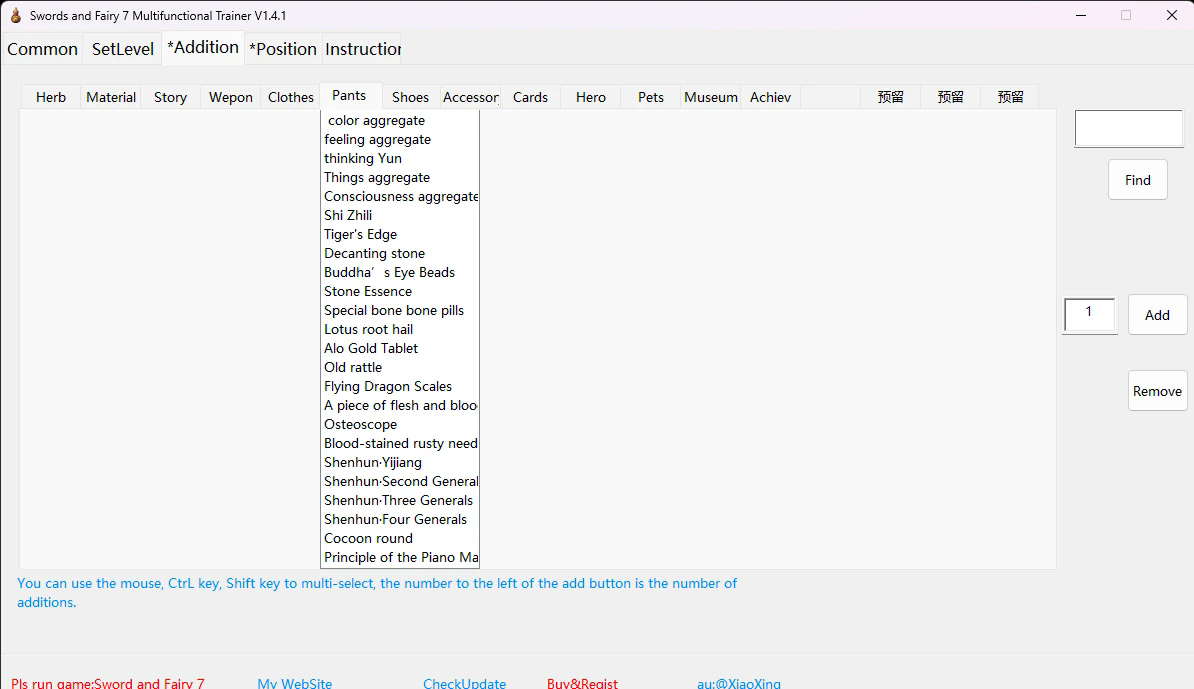
Task: Minimize the trainer window
Action: click(x=1081, y=15)
